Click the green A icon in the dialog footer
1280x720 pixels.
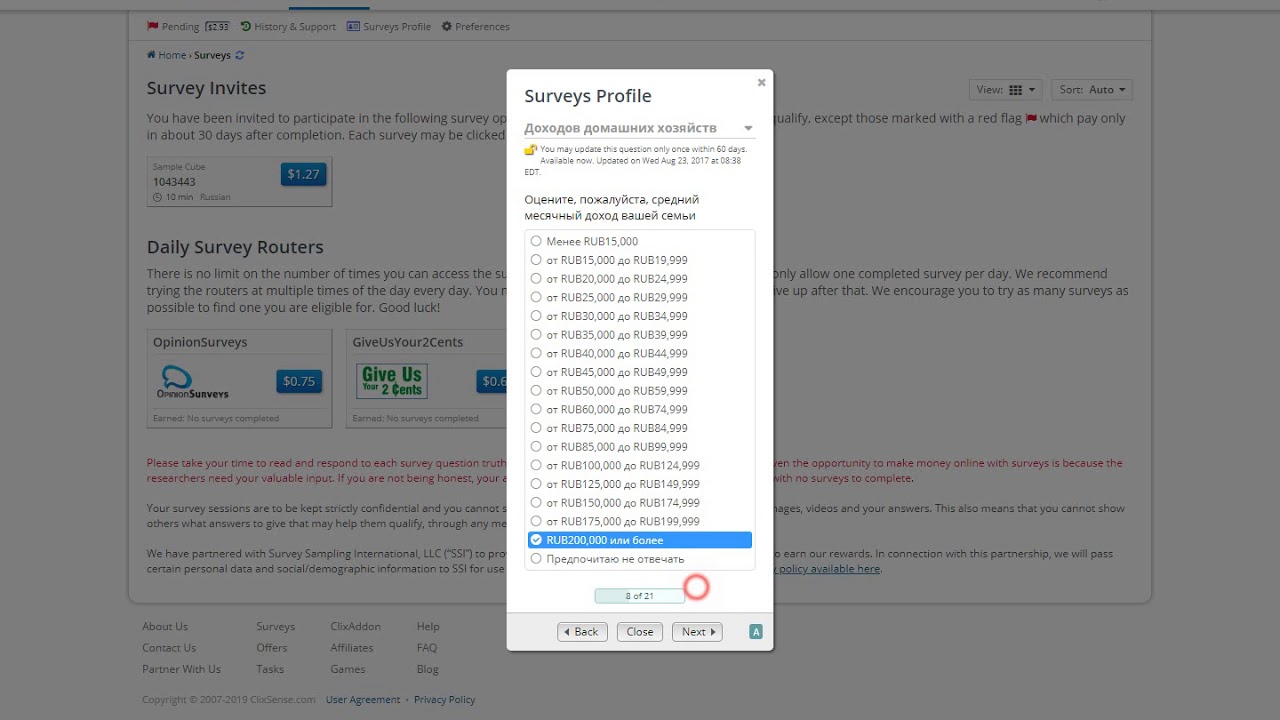tap(756, 631)
